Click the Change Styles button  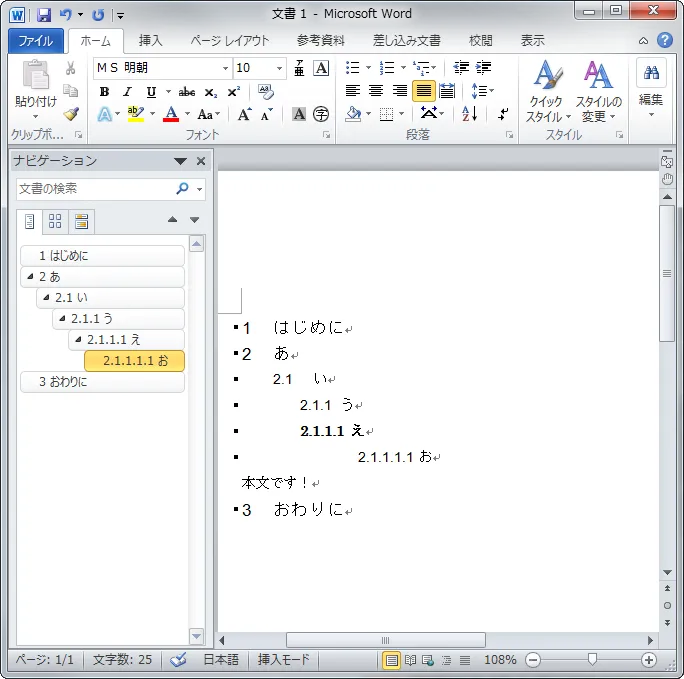(x=598, y=92)
